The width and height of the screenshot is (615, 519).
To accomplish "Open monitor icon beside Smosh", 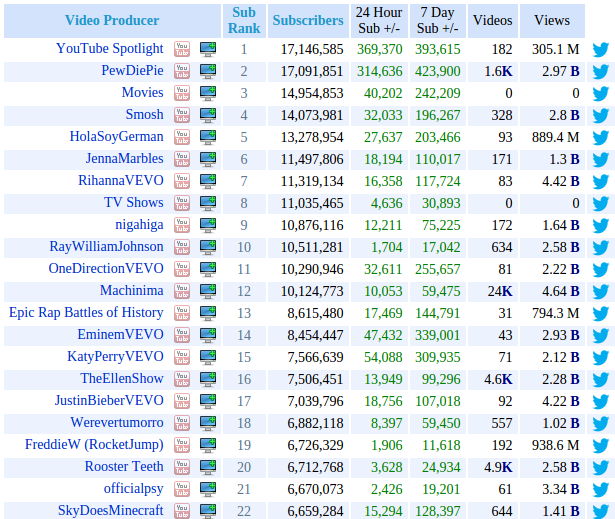I will coord(208,115).
